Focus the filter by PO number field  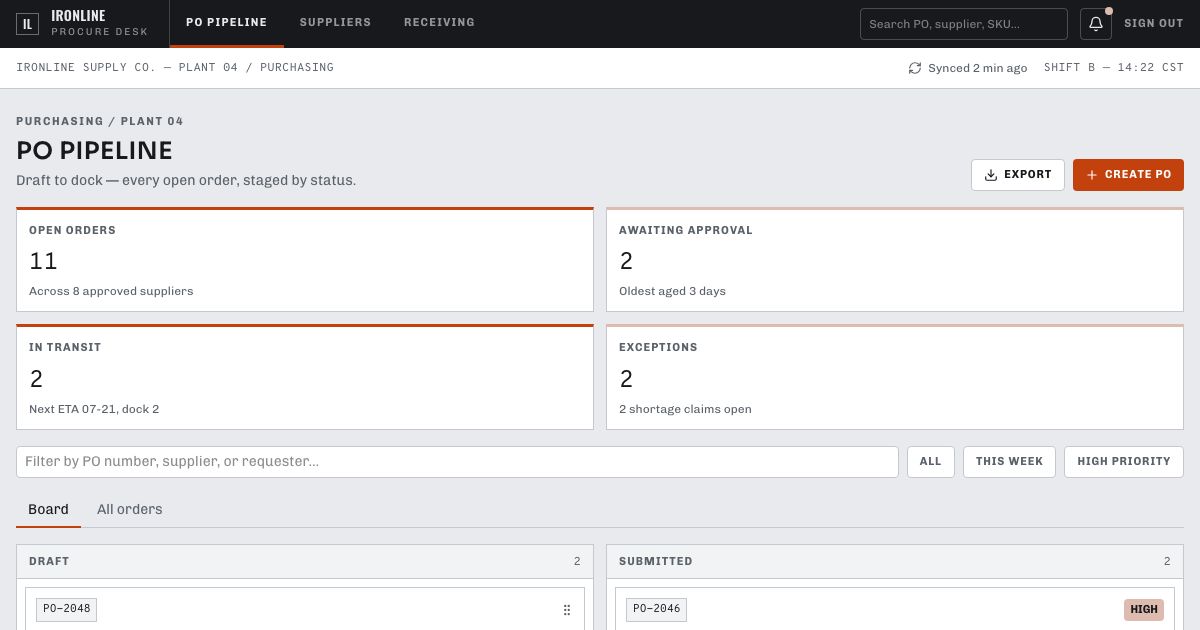coord(457,462)
